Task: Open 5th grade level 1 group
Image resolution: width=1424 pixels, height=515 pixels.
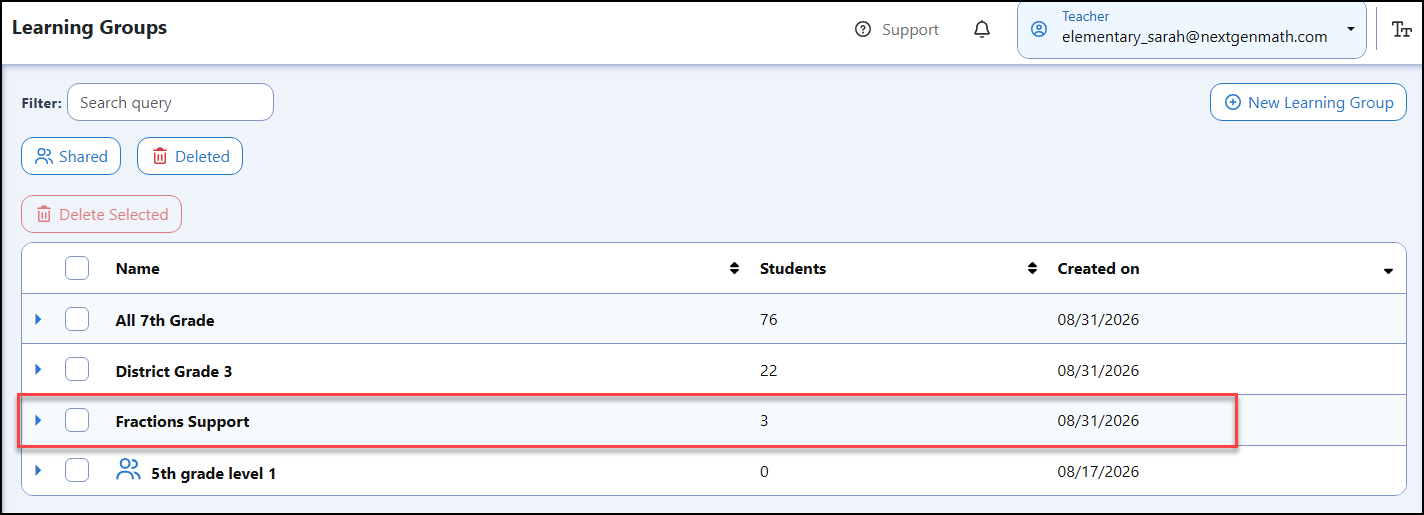Action: pos(213,472)
